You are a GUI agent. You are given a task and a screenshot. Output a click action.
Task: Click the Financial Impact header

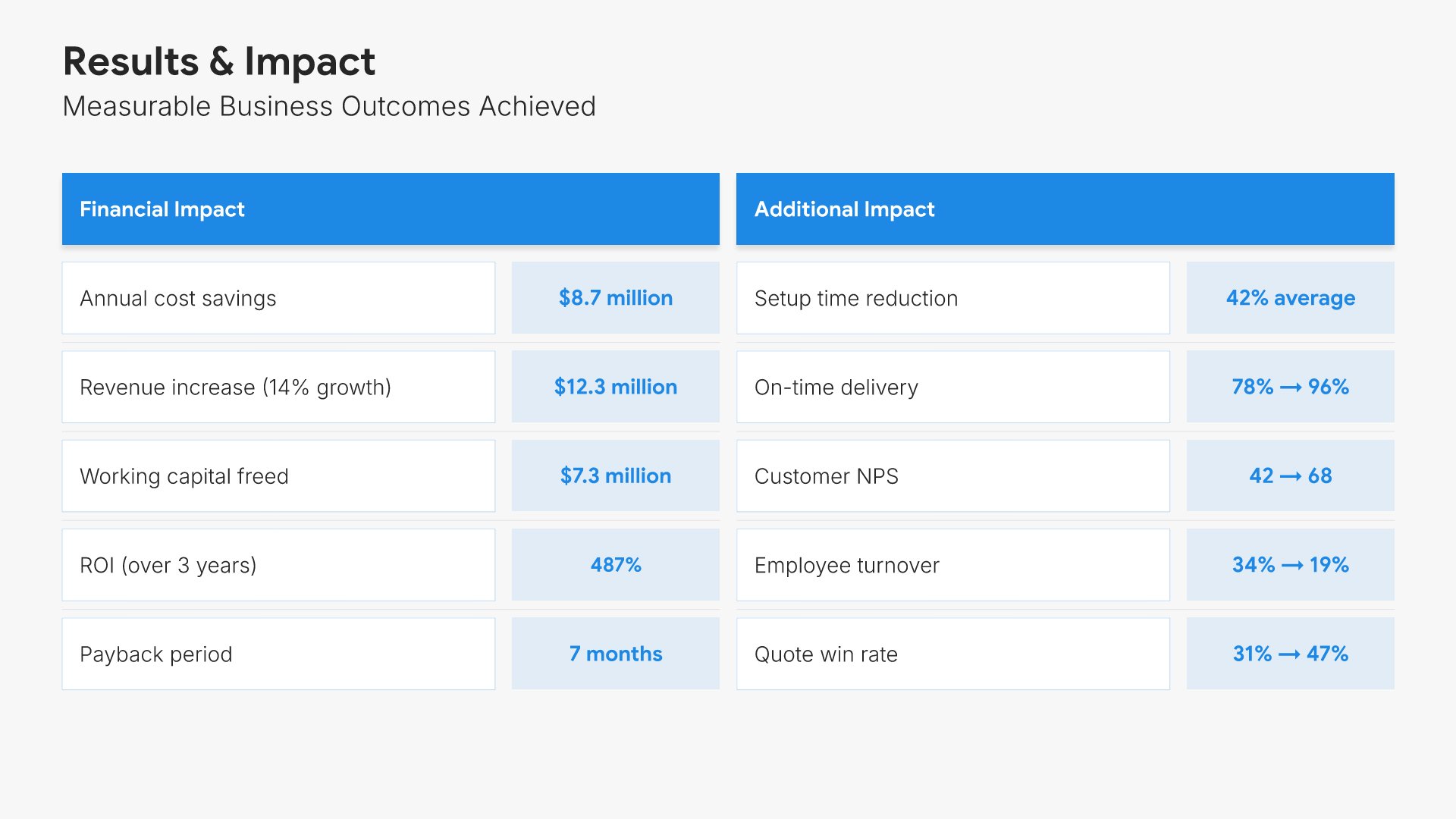390,209
